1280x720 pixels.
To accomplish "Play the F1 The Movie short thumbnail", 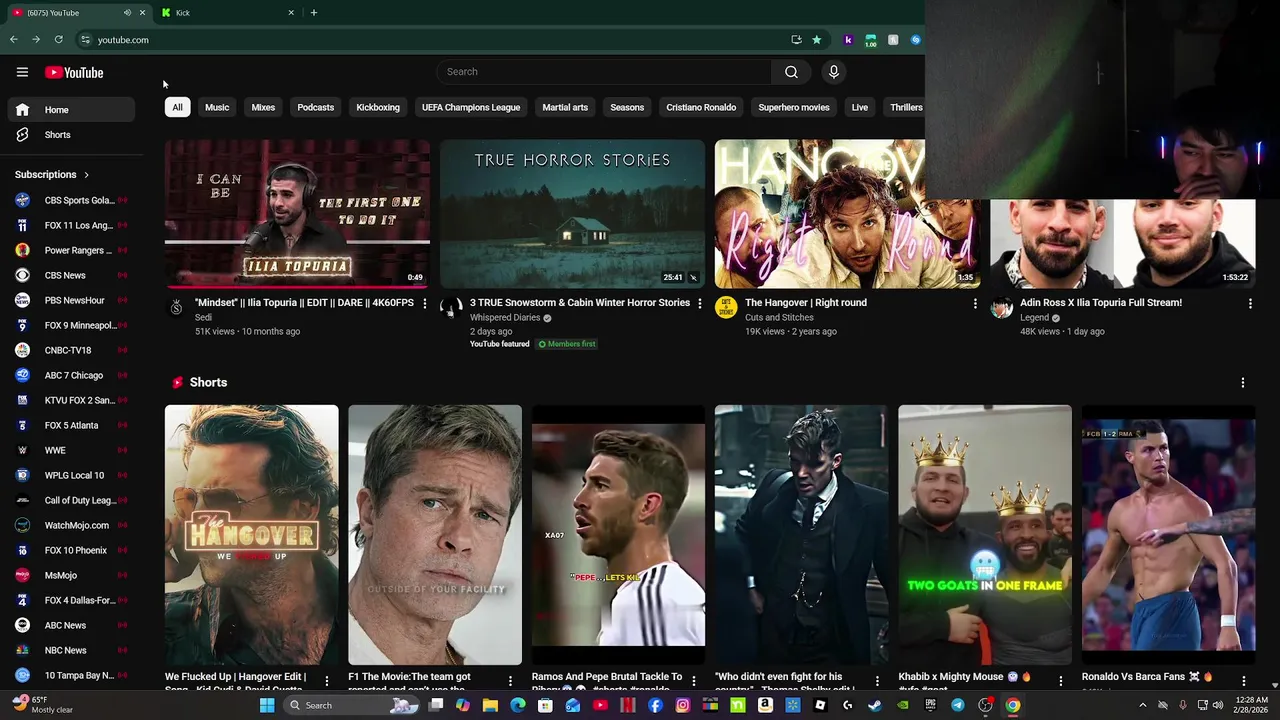I will pyautogui.click(x=435, y=535).
